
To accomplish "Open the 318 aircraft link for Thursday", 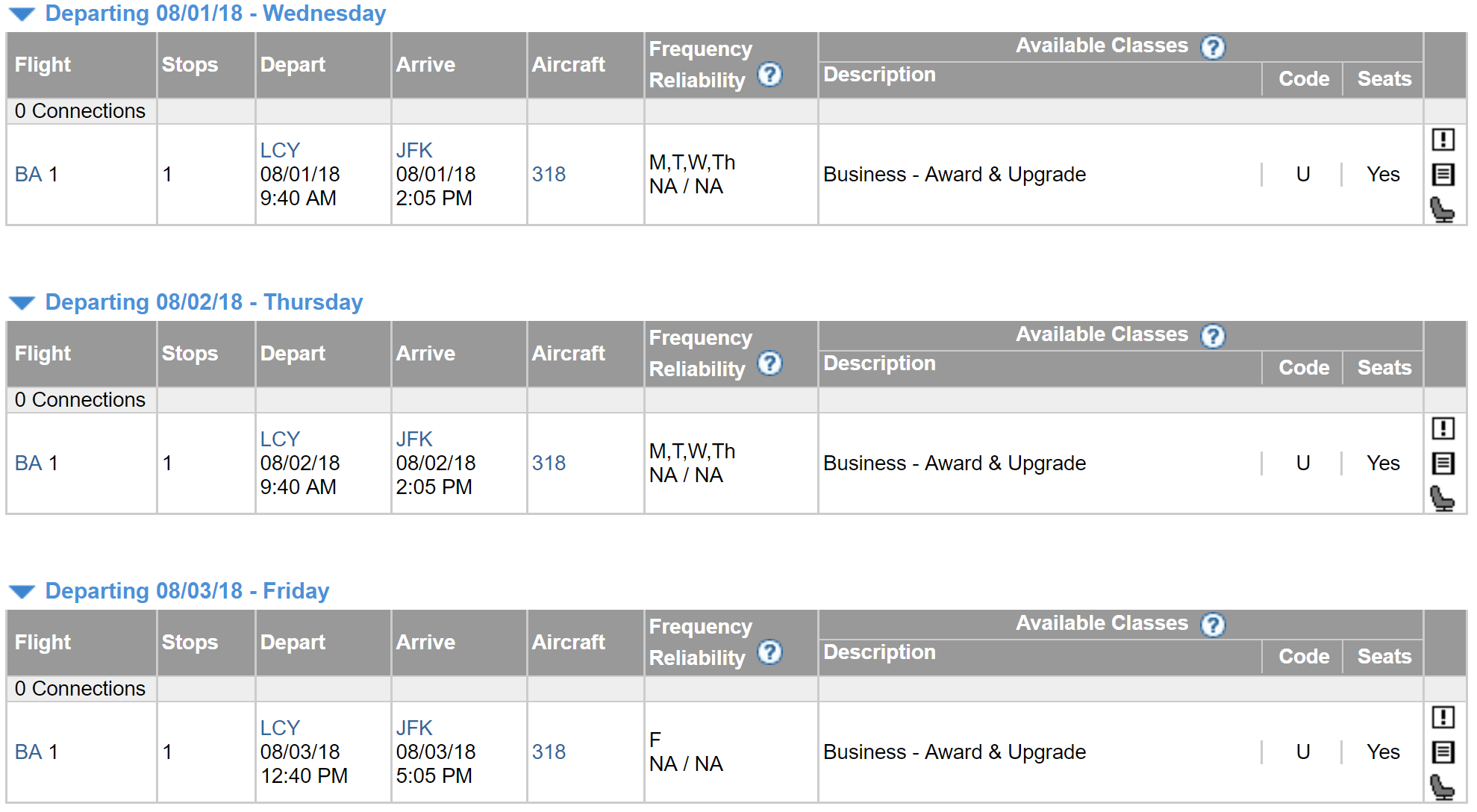I will 549,463.
